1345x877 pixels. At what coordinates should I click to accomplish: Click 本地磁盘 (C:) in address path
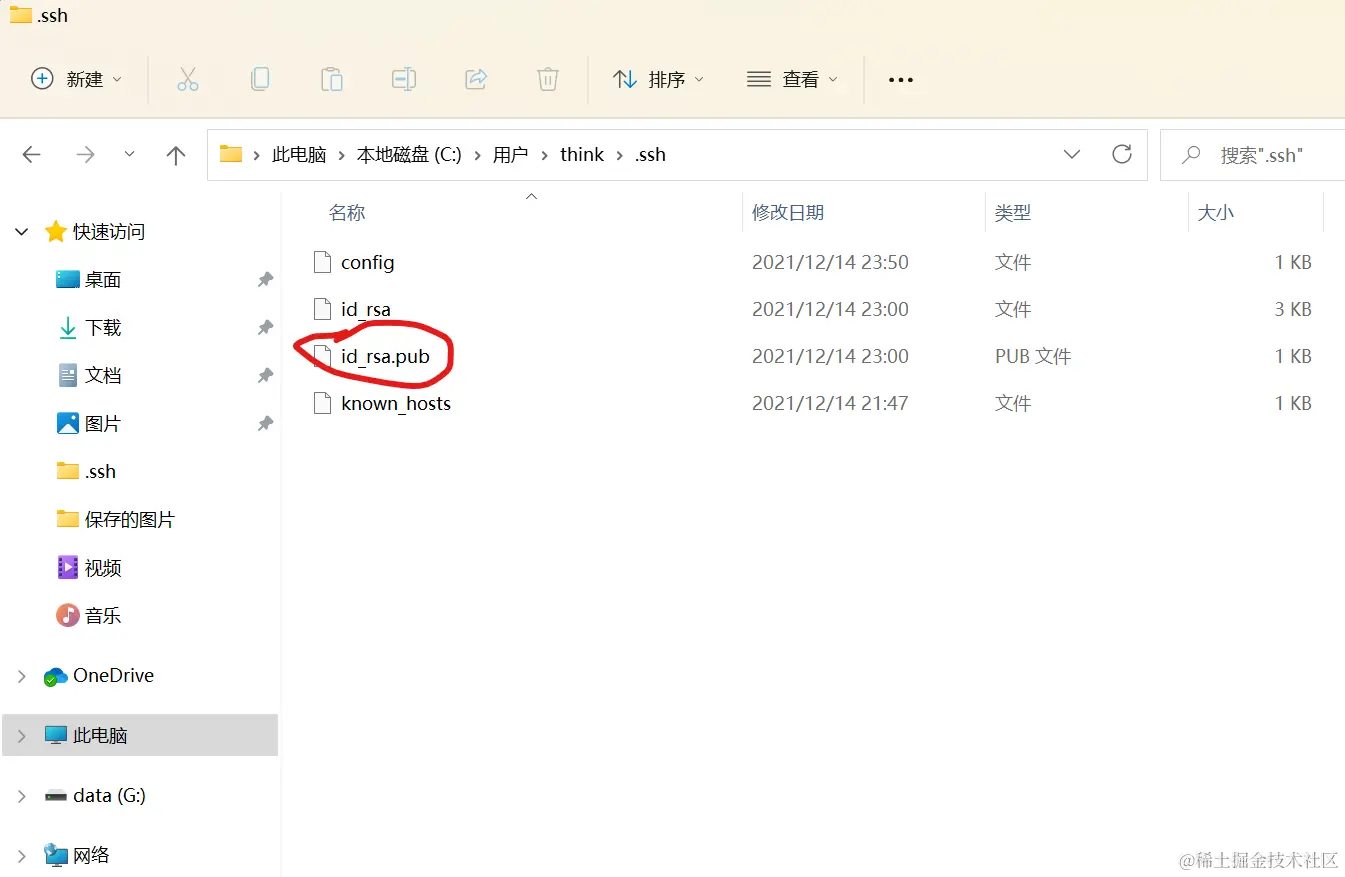(409, 154)
